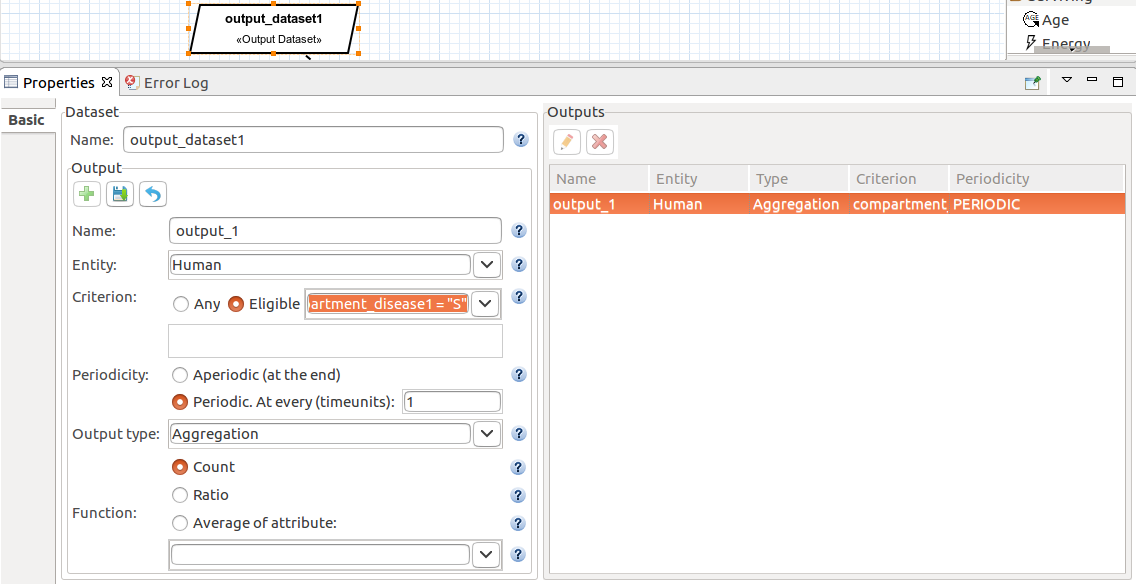Click the green plus add output icon
This screenshot has height=584, width=1136.
point(87,194)
